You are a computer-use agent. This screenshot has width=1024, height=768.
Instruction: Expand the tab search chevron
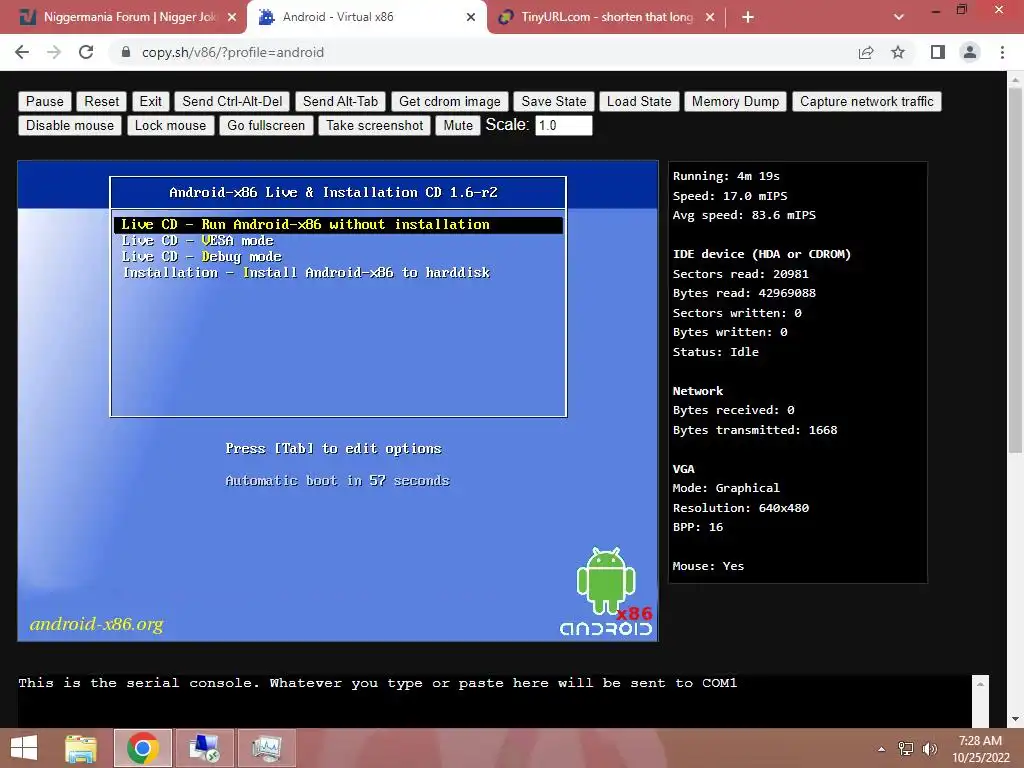tap(899, 17)
